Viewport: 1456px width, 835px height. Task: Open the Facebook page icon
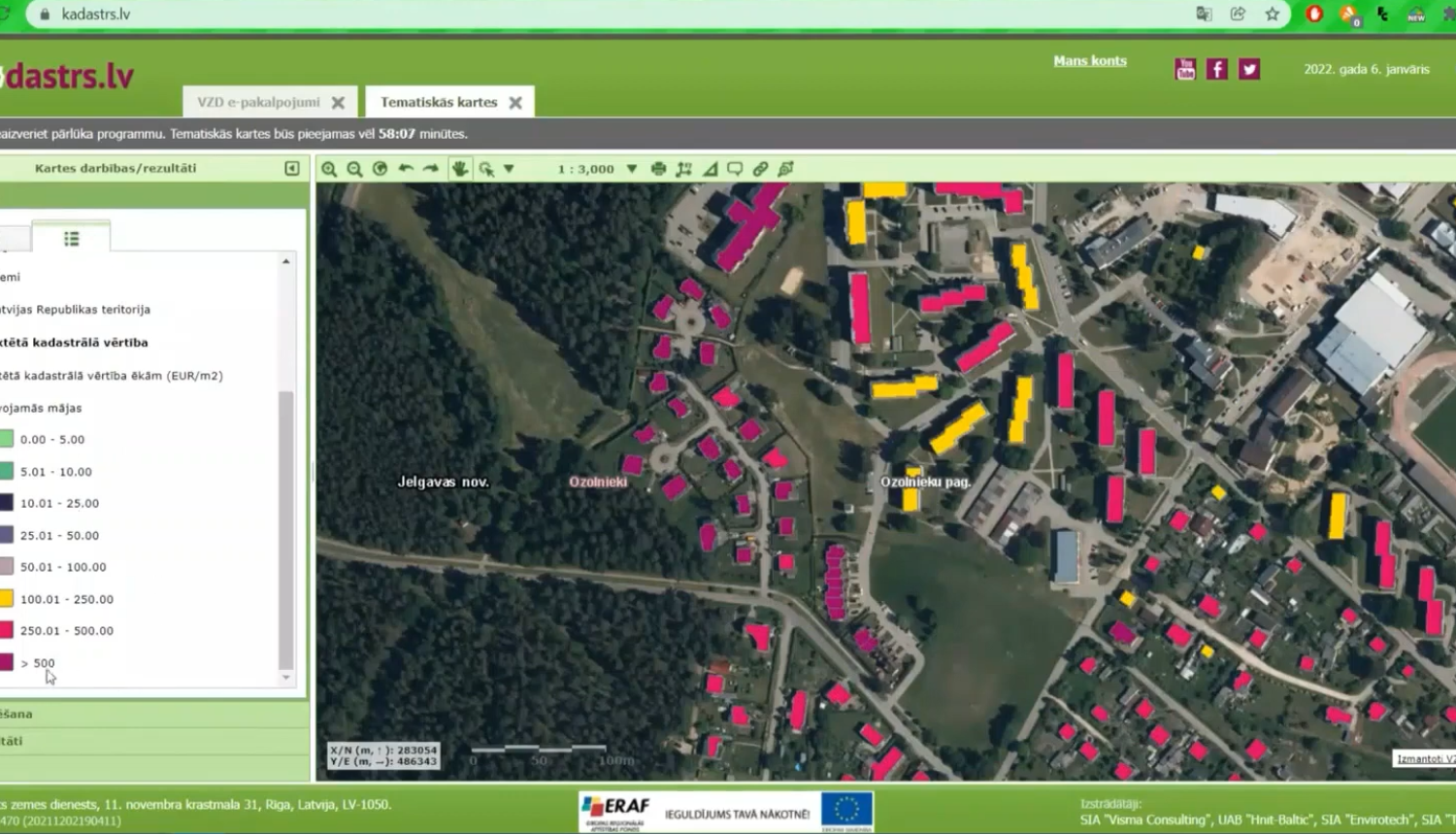click(x=1216, y=69)
